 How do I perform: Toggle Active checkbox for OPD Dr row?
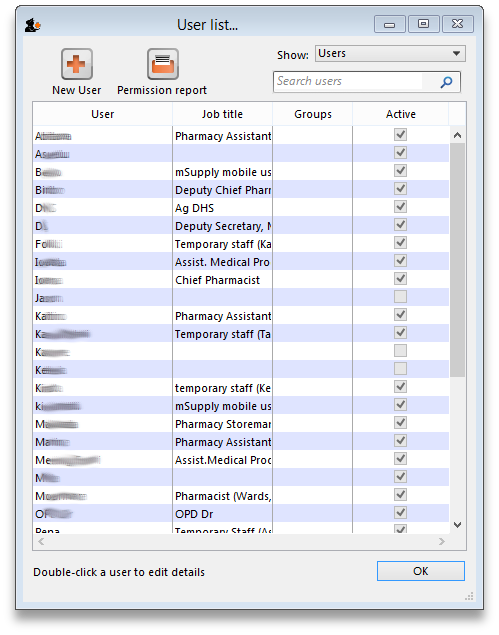tap(400, 513)
